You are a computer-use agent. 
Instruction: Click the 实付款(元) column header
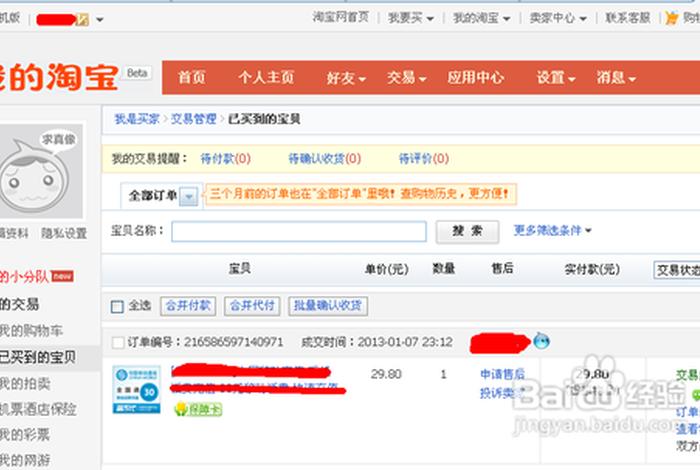(x=592, y=269)
